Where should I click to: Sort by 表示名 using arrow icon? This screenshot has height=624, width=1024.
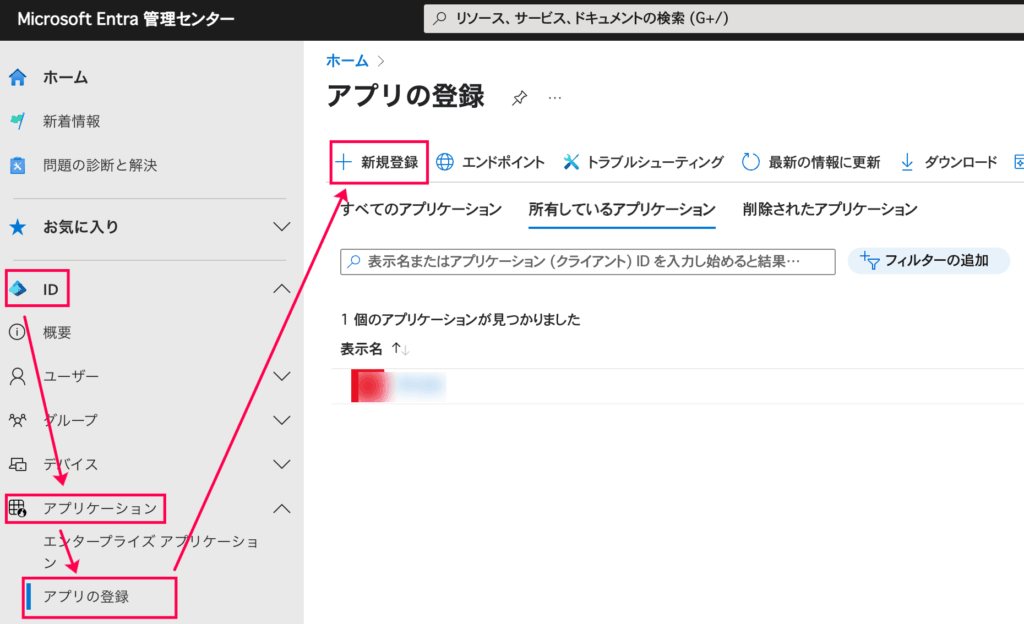pyautogui.click(x=400, y=349)
